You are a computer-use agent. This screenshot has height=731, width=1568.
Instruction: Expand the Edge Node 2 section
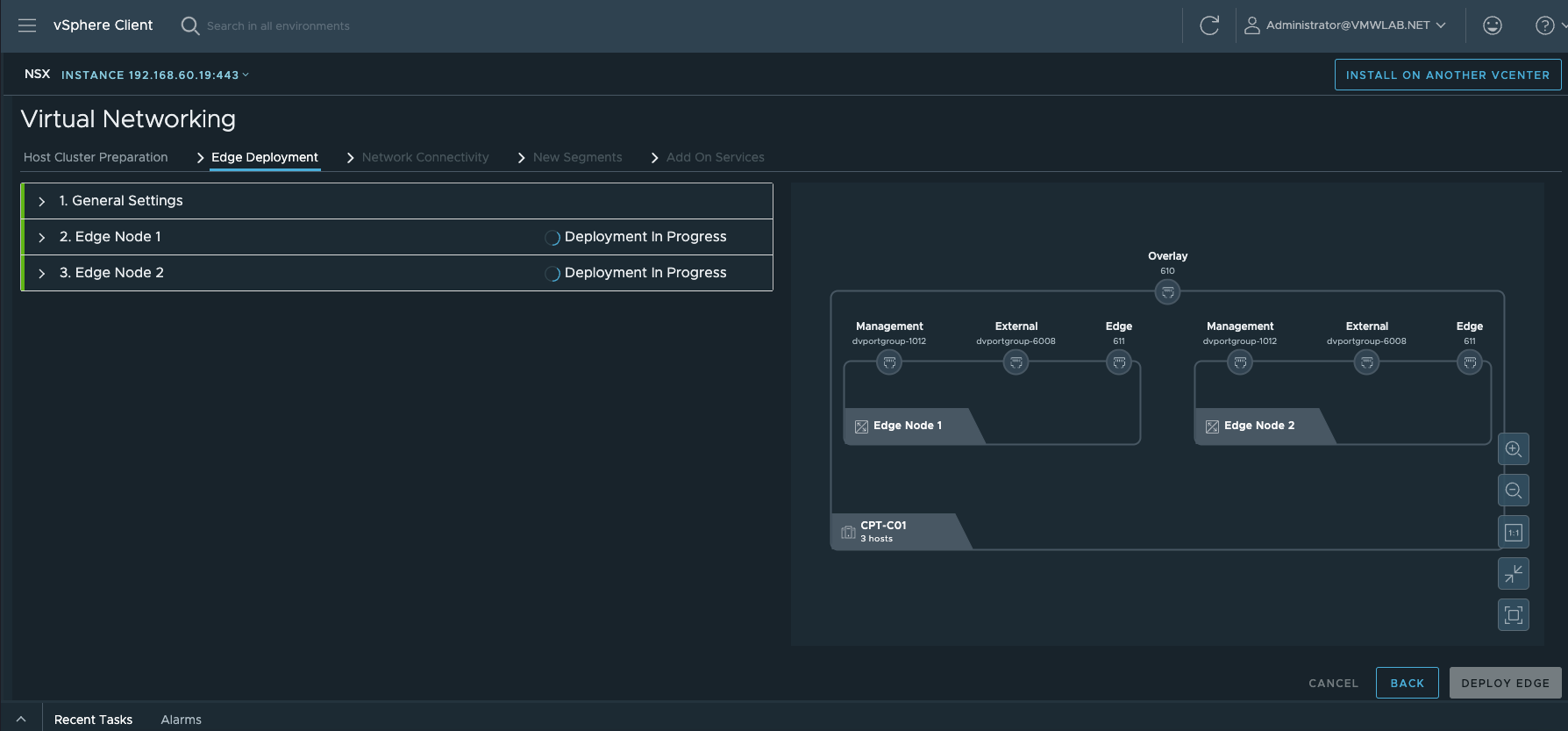point(41,274)
